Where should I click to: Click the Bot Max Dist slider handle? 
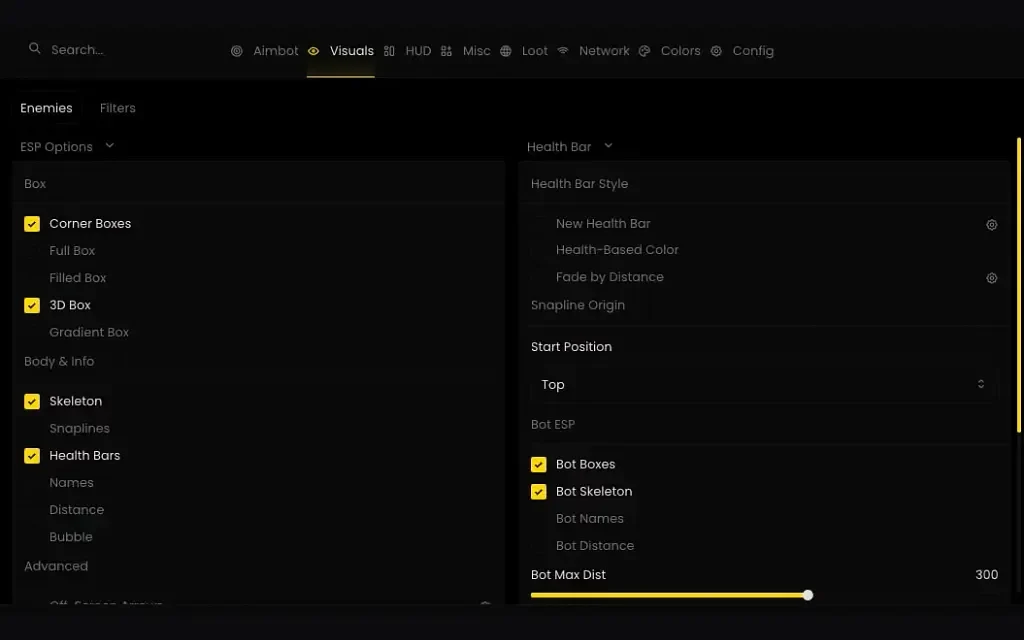(808, 595)
